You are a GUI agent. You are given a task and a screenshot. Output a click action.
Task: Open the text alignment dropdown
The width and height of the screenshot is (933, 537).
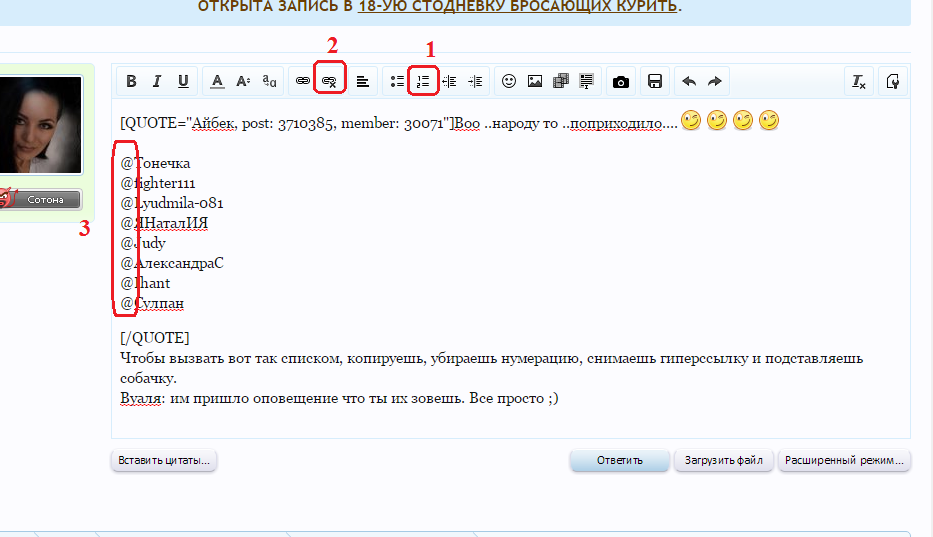pyautogui.click(x=363, y=82)
